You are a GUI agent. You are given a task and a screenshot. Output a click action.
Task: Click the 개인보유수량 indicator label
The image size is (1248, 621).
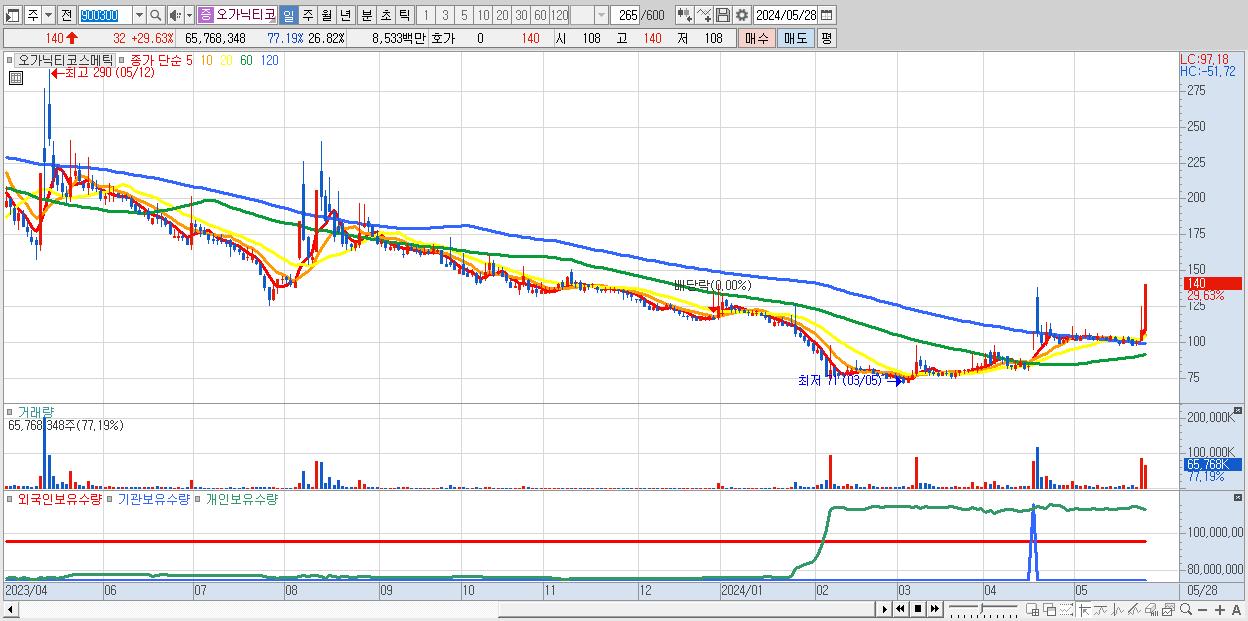click(241, 497)
